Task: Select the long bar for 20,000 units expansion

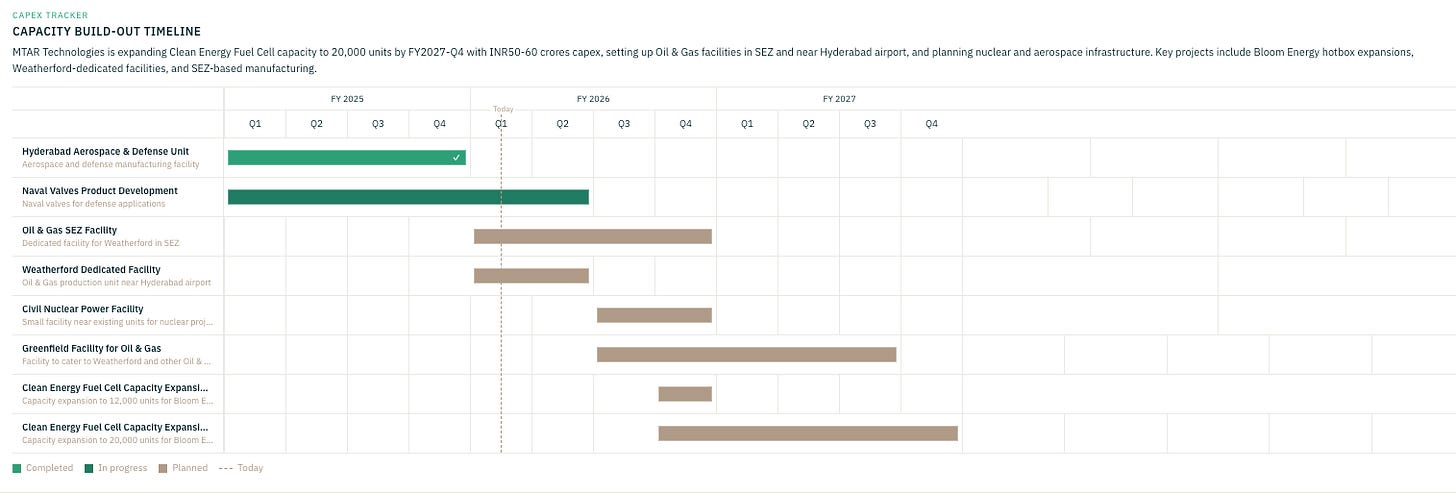Action: 808,433
